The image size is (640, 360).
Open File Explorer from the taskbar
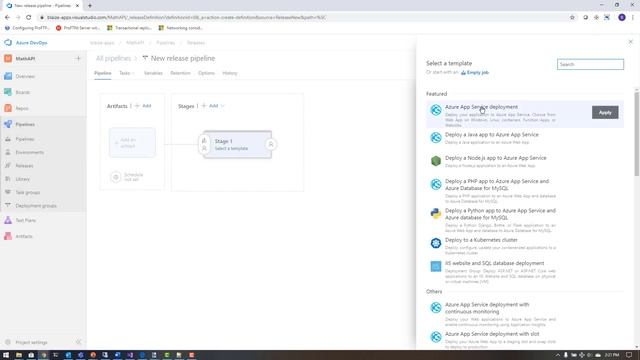(19, 355)
